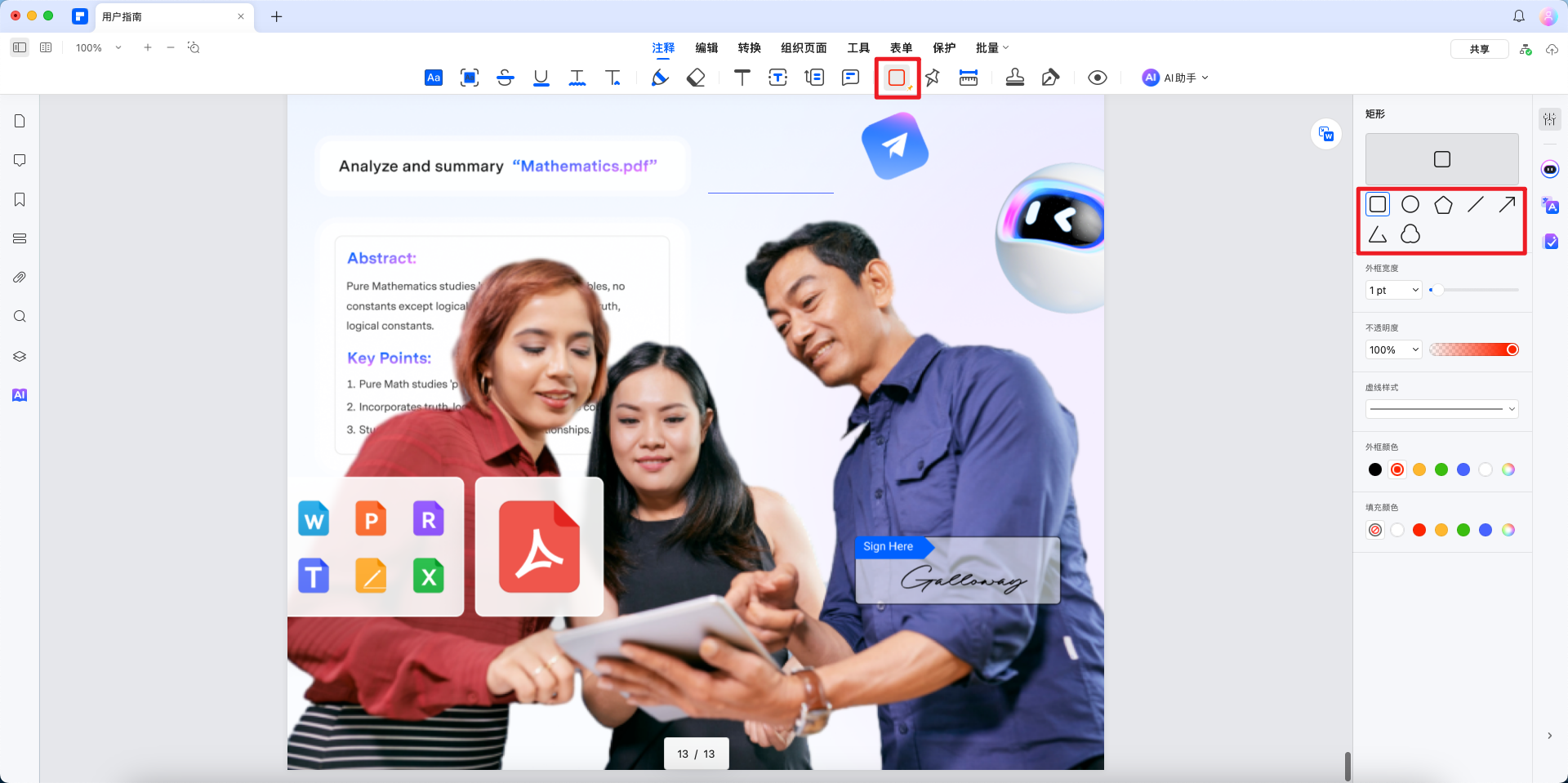Select the arrow shape option
This screenshot has width=1568, height=783.
(x=1508, y=204)
